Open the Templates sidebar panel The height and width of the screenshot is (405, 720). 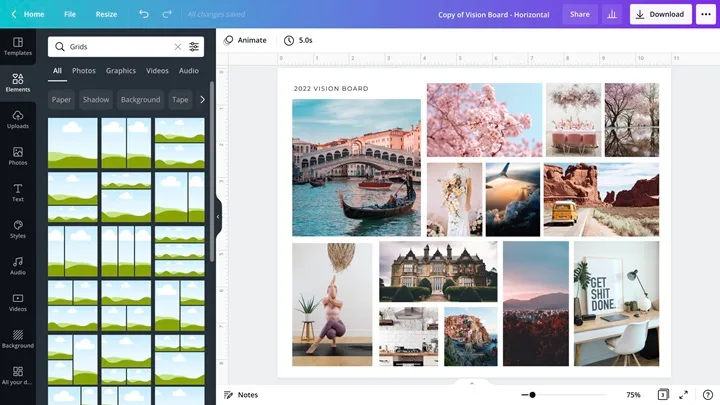(x=18, y=46)
